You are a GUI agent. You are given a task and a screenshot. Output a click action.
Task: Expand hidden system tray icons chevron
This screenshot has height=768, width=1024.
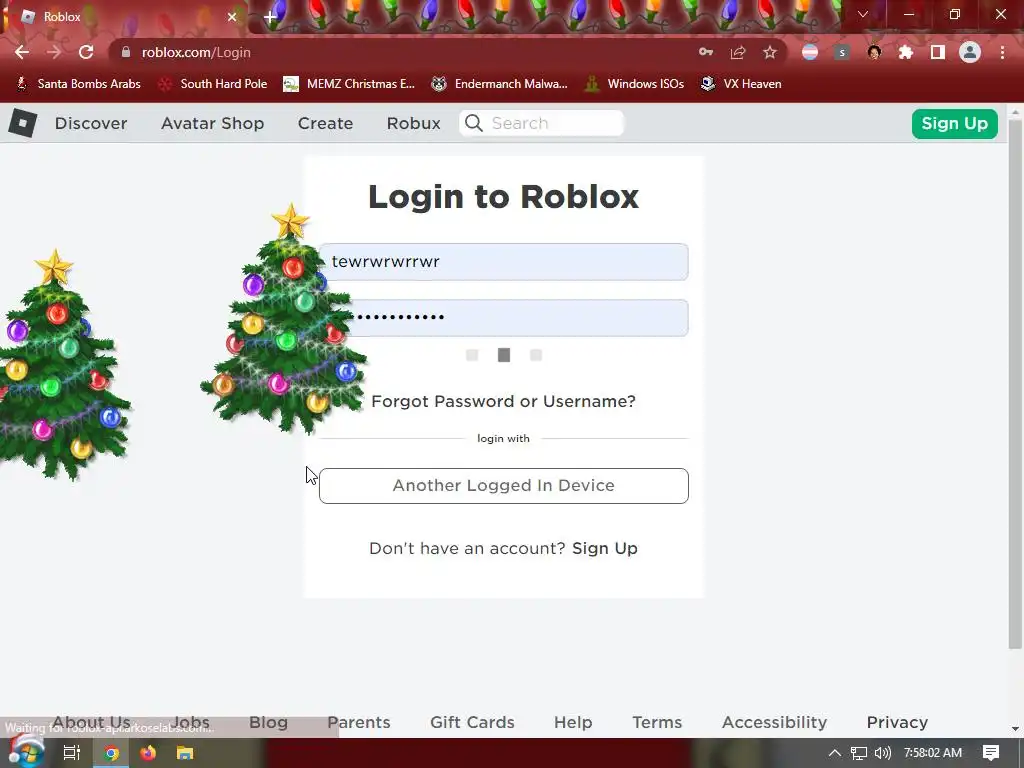pos(835,753)
